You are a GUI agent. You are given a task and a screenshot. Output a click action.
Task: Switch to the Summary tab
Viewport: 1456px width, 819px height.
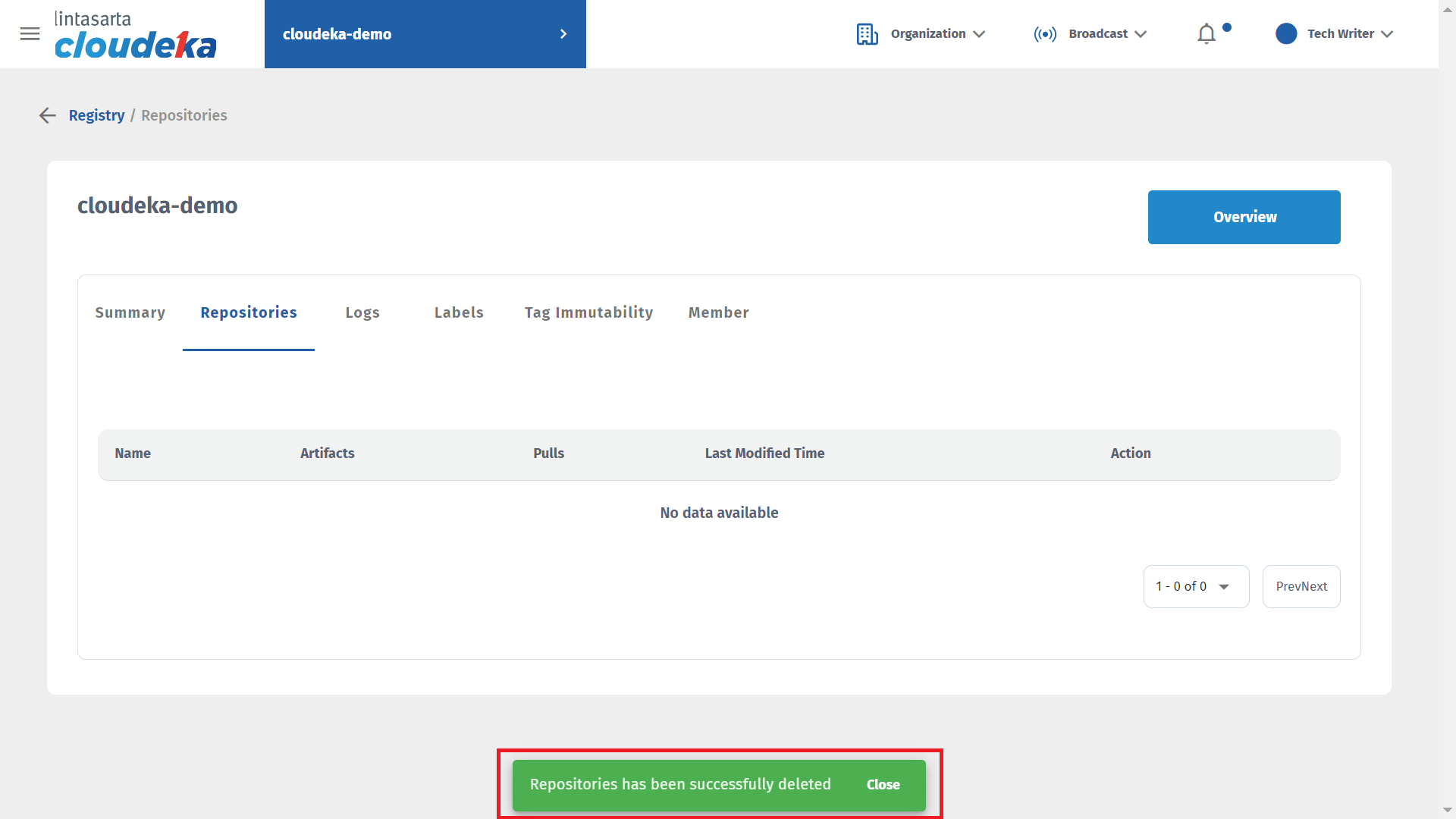(x=130, y=312)
